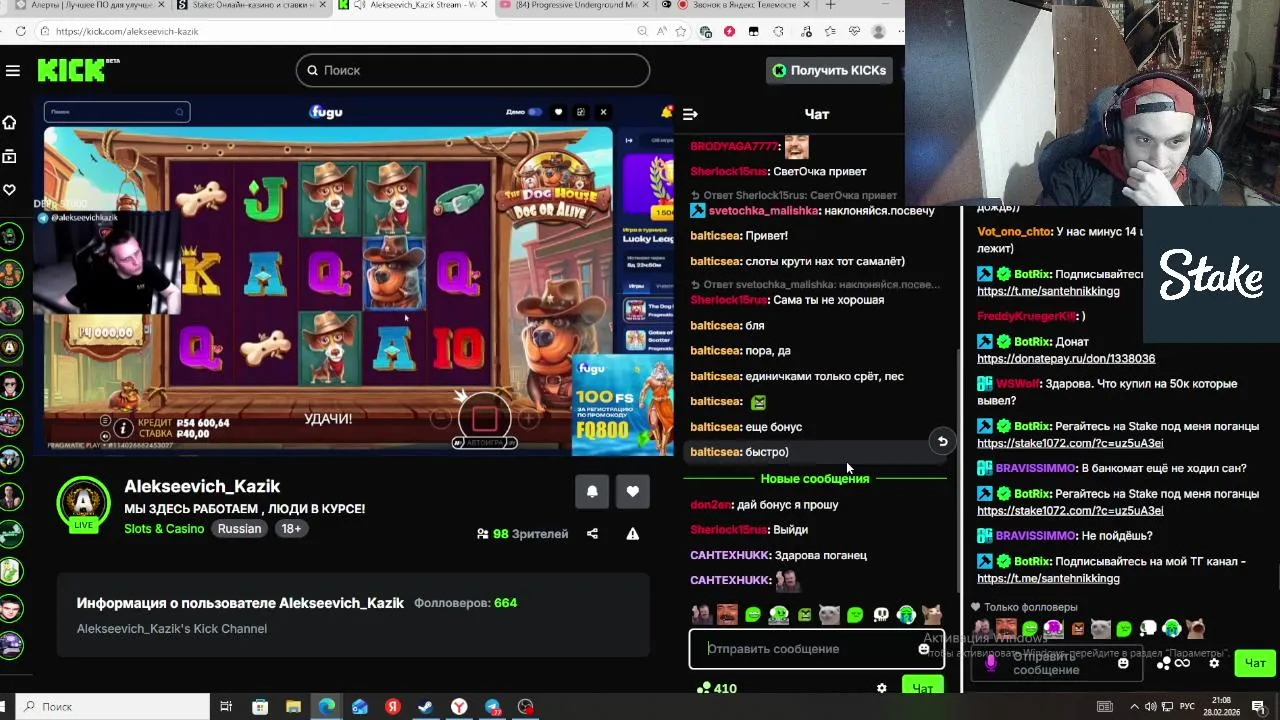Image resolution: width=1280 pixels, height=720 pixels.
Task: Open the Slots & Casino category
Action: pos(164,529)
